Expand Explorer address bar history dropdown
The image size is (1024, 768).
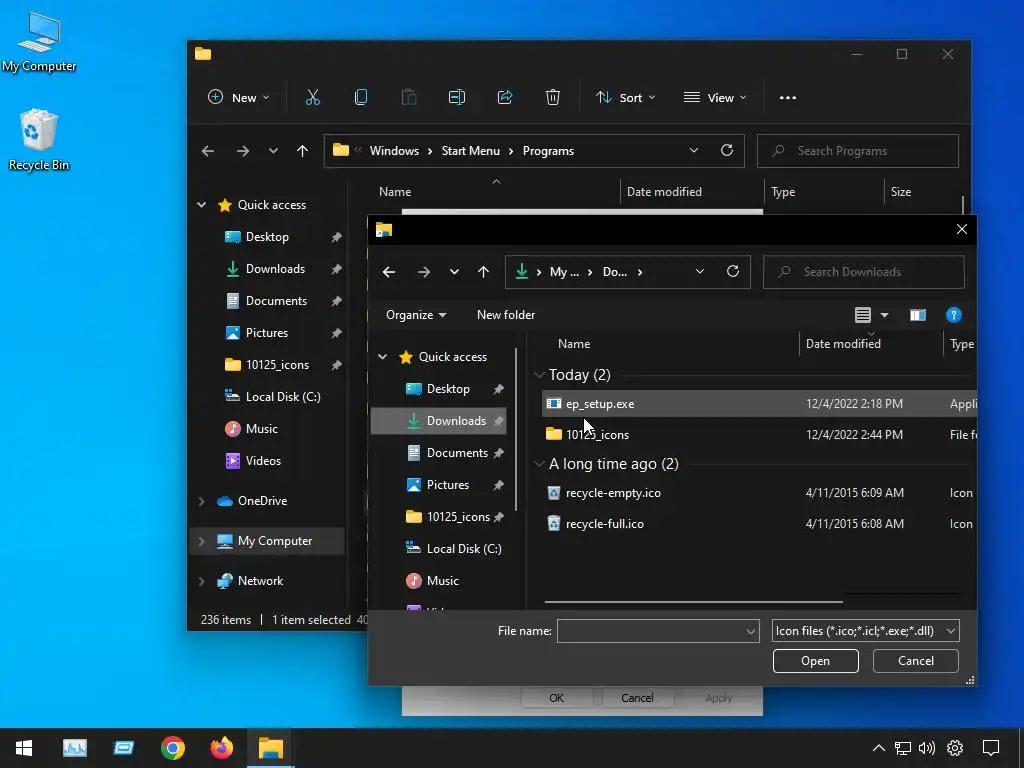[x=694, y=150]
